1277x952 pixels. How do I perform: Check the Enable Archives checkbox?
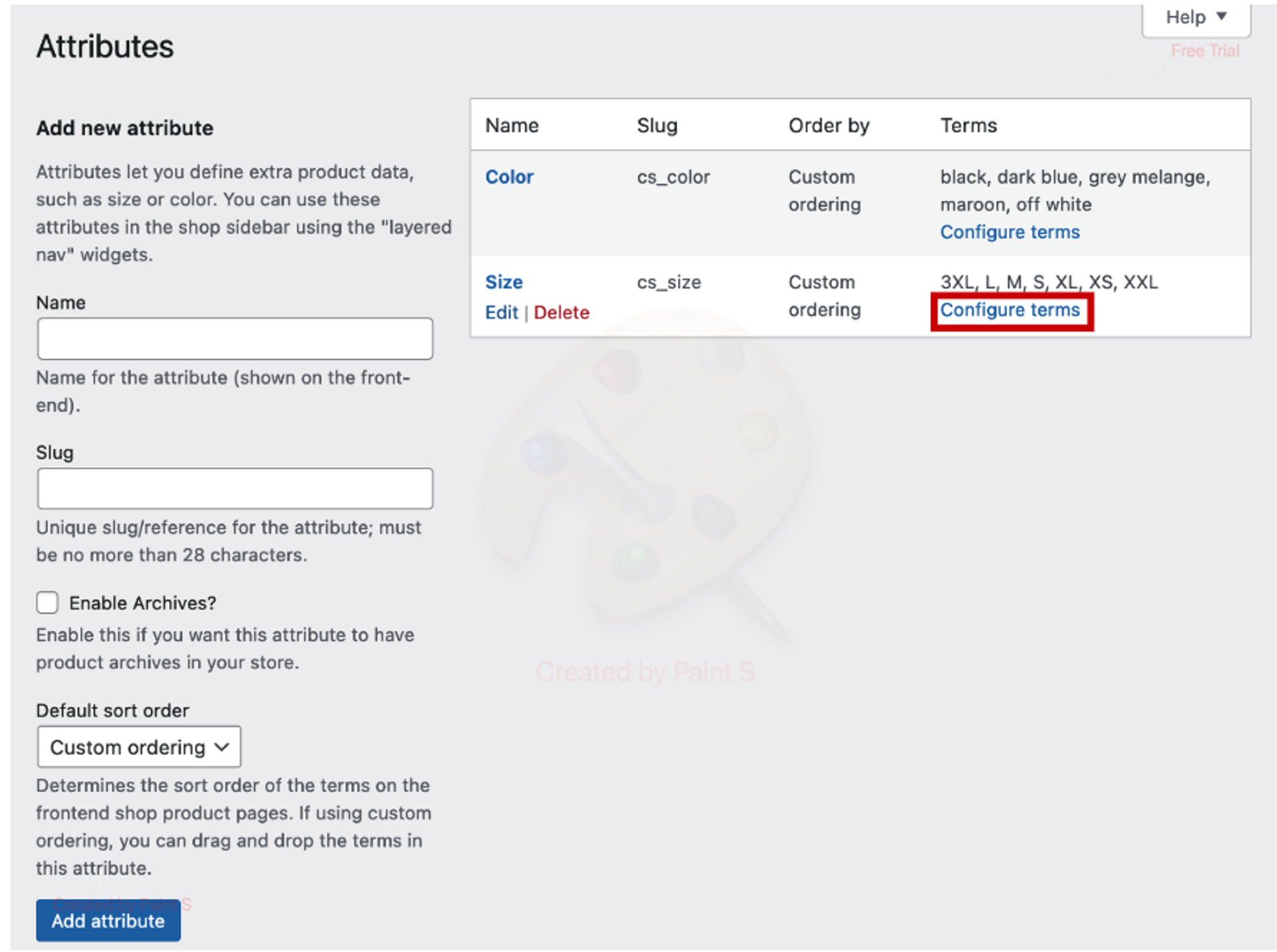pyautogui.click(x=47, y=603)
